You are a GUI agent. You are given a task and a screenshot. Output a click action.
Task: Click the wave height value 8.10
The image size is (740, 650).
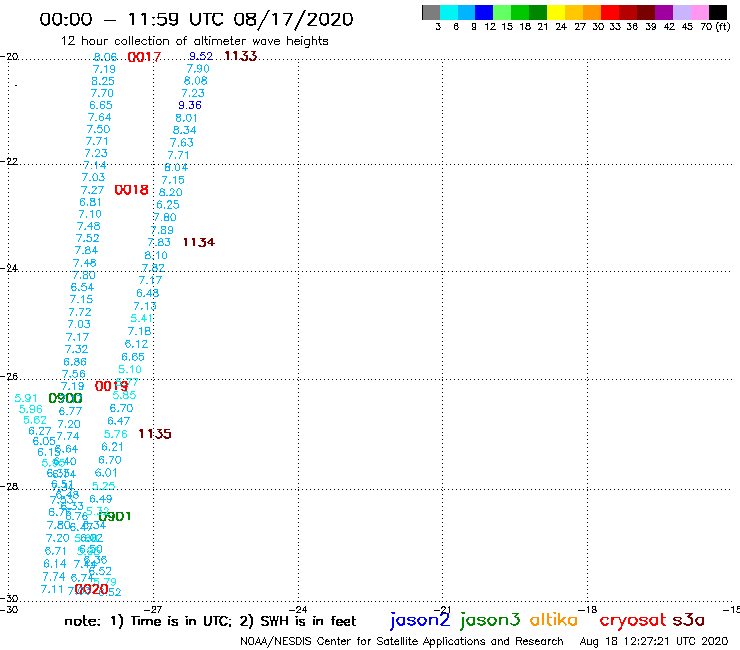point(156,255)
